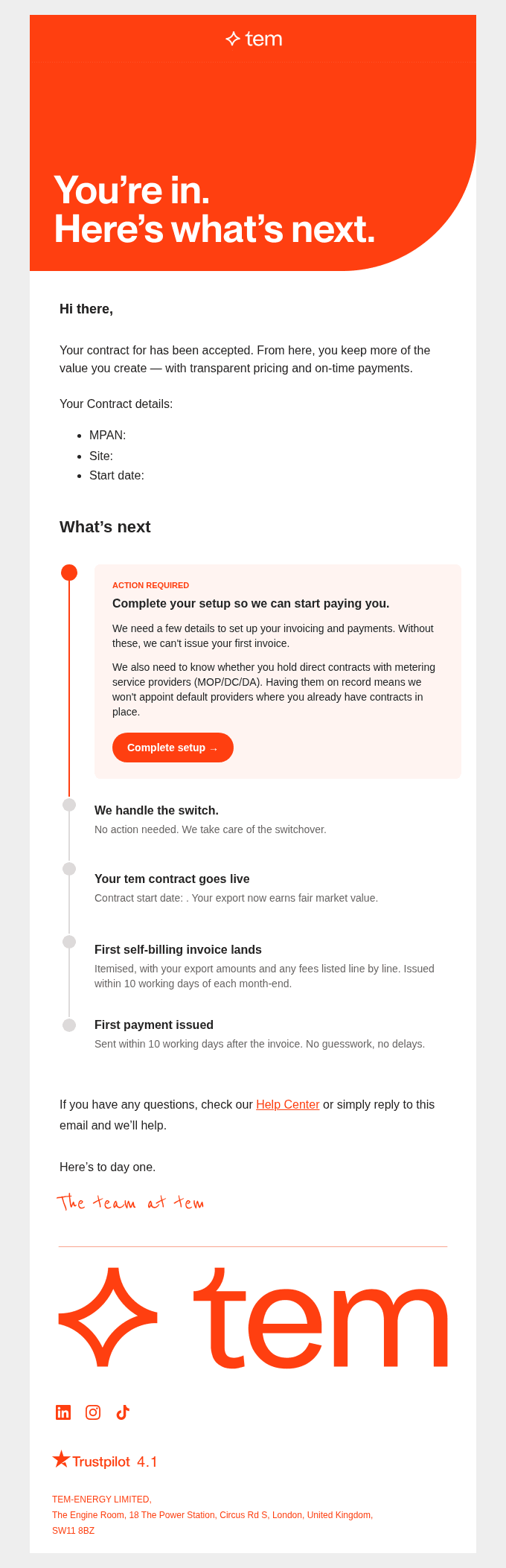The width and height of the screenshot is (506, 1568).
Task: Click the Trustpilot 4.1 rating text
Action: pyautogui.click(x=147, y=1462)
